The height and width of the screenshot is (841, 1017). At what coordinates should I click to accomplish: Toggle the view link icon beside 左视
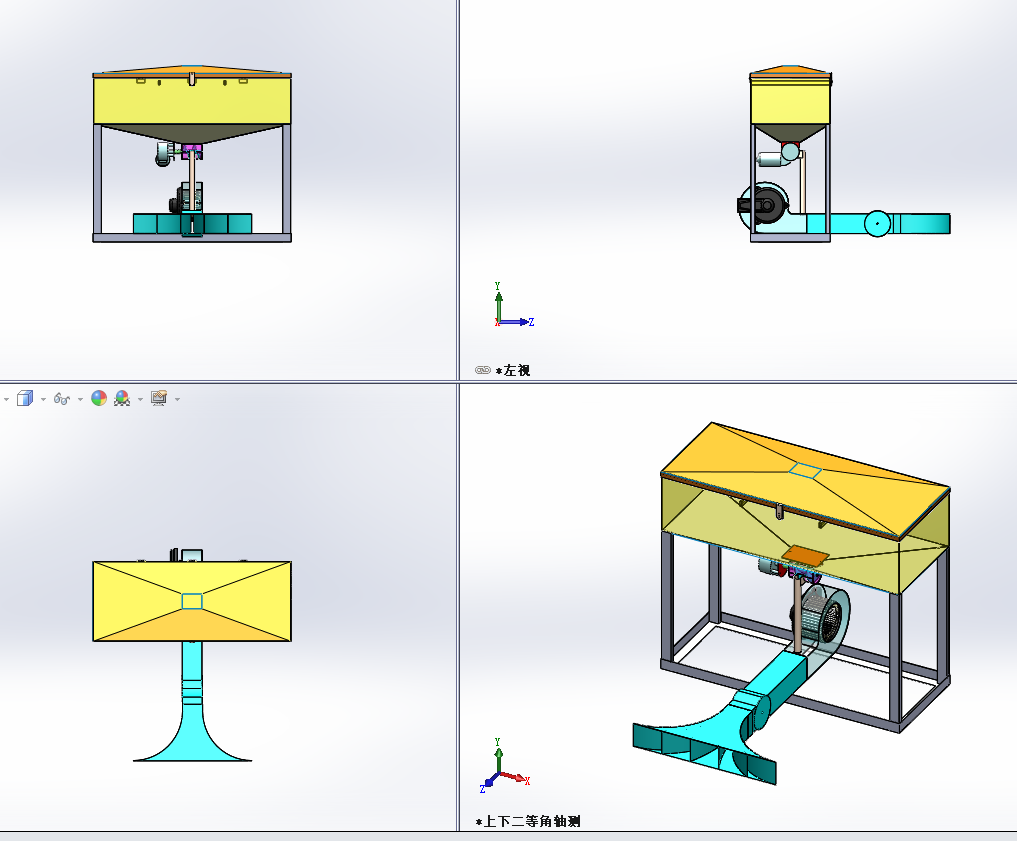(x=483, y=370)
